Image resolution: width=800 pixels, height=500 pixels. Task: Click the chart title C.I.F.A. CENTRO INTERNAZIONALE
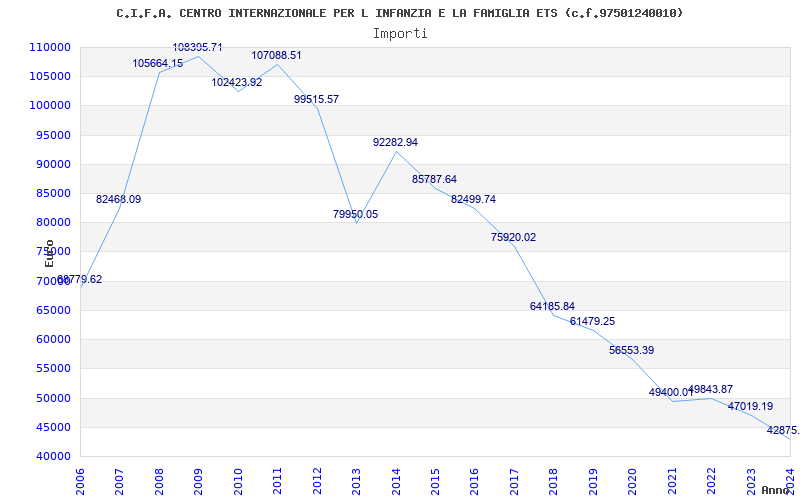399,13
